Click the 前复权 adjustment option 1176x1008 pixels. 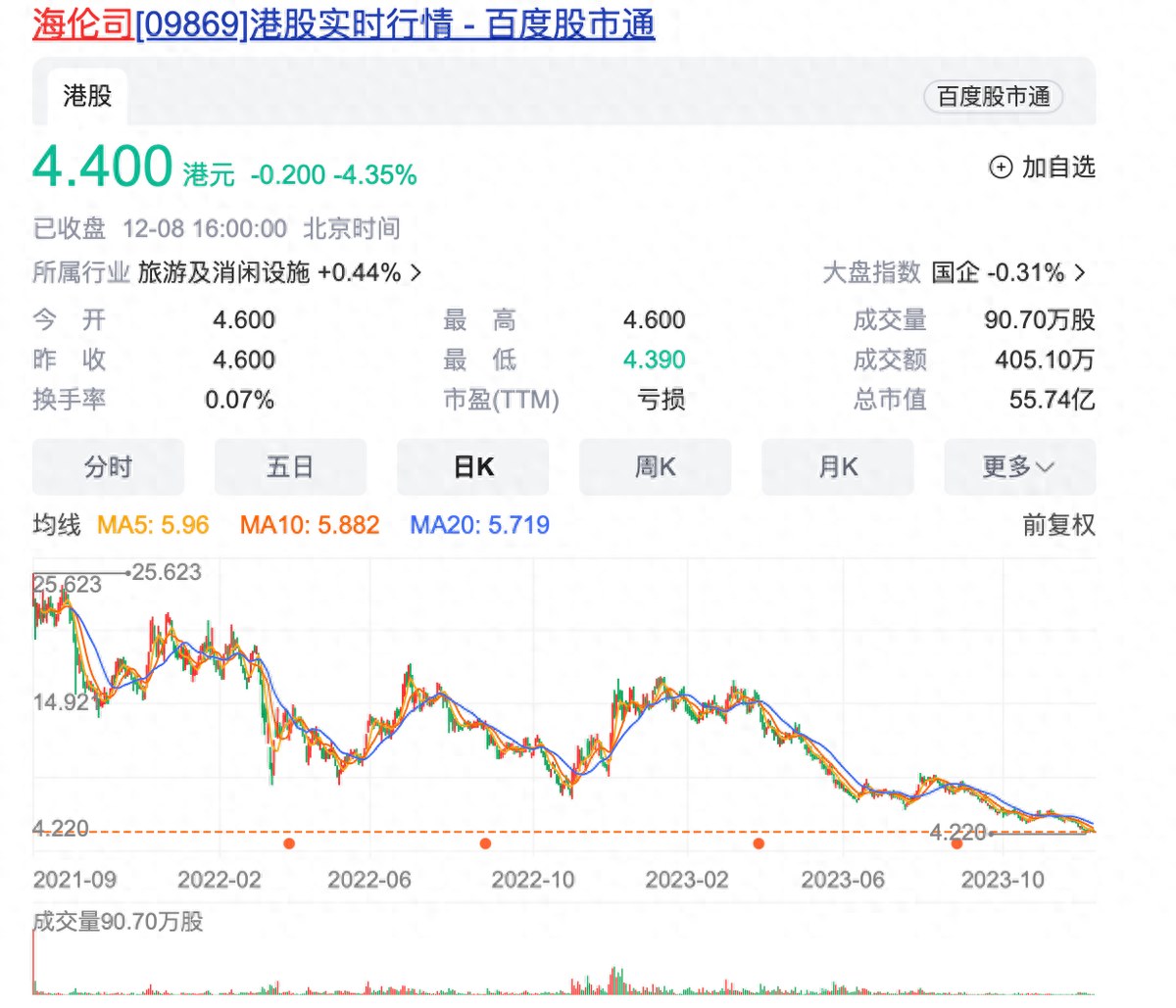click(1058, 525)
